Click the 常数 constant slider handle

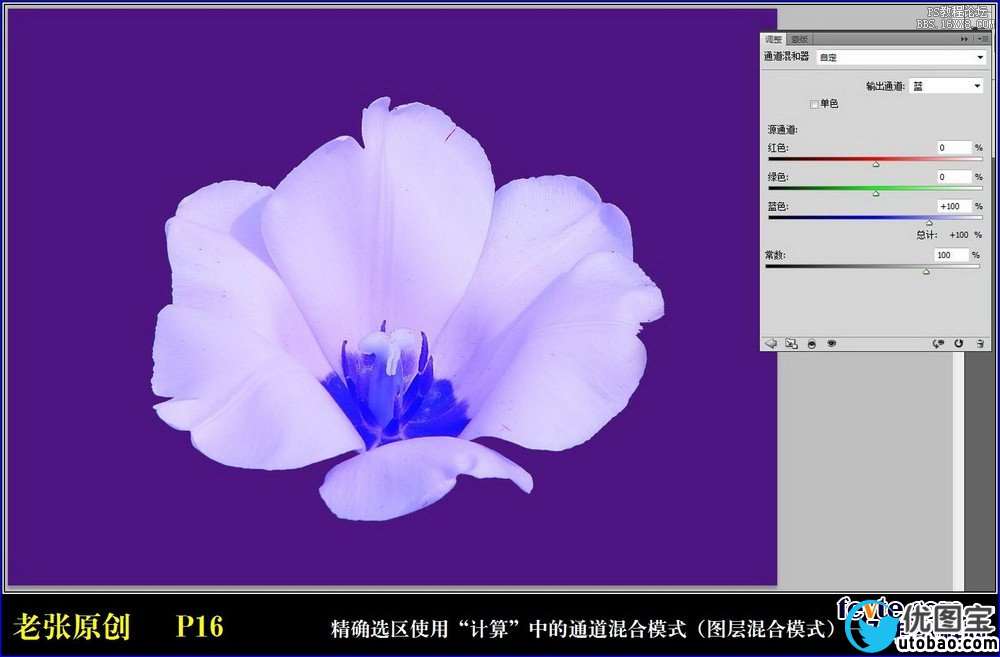pyautogui.click(x=925, y=271)
